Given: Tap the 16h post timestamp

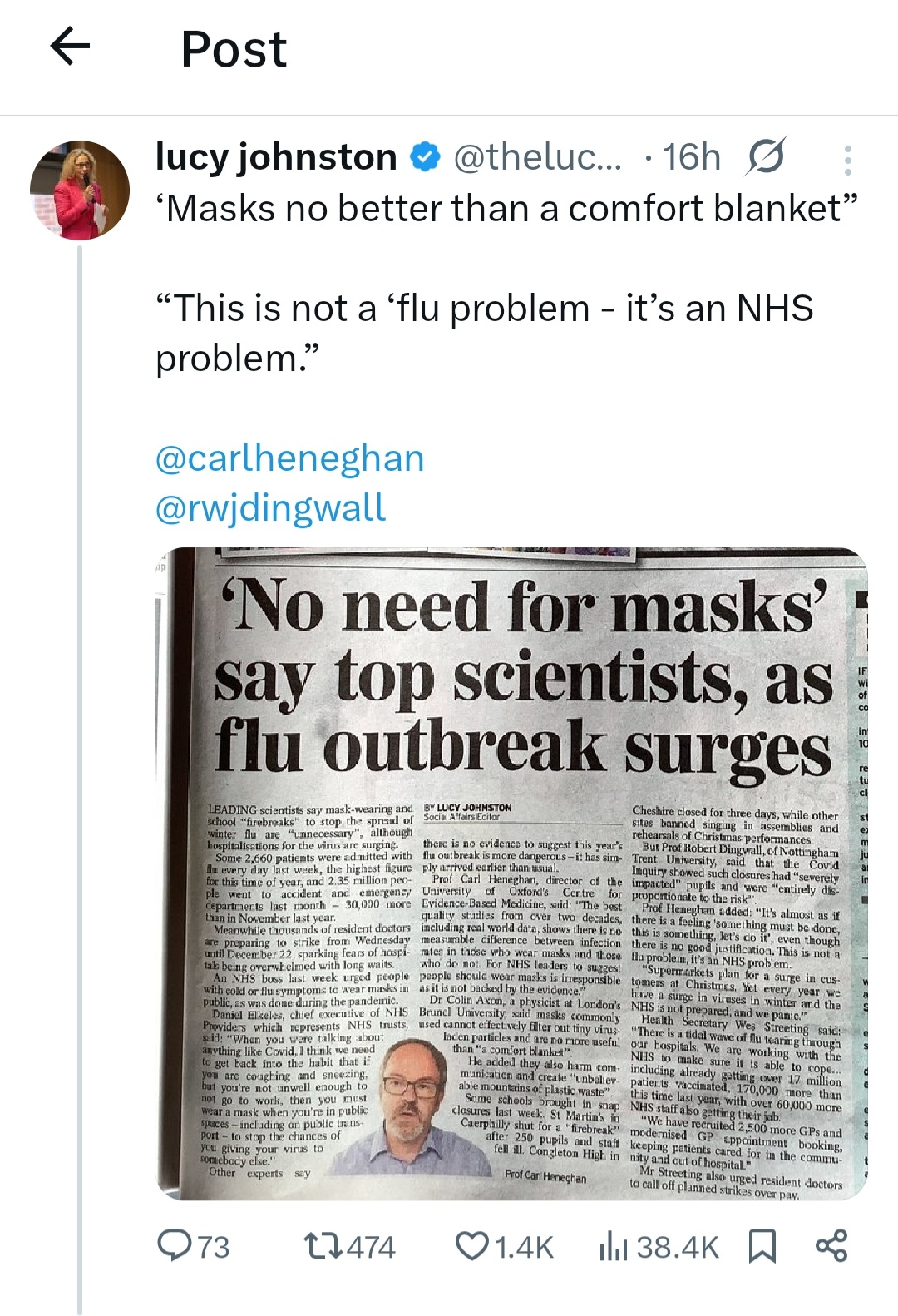Looking at the screenshot, I should point(692,157).
